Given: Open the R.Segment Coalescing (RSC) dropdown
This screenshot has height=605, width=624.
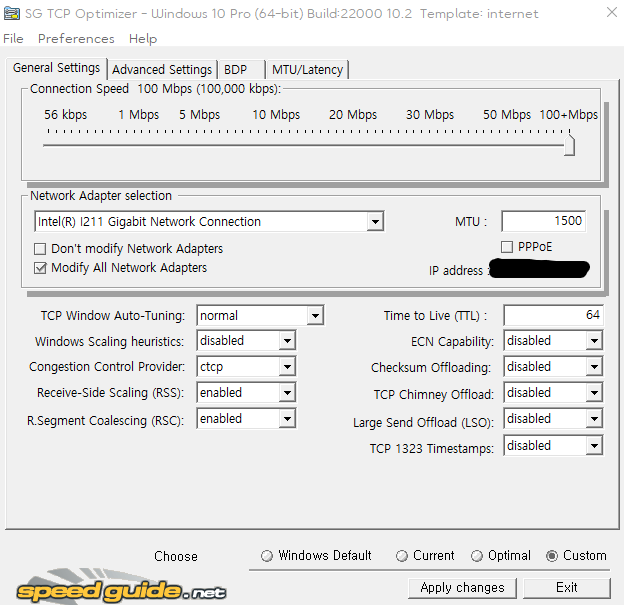Looking at the screenshot, I should tap(287, 419).
